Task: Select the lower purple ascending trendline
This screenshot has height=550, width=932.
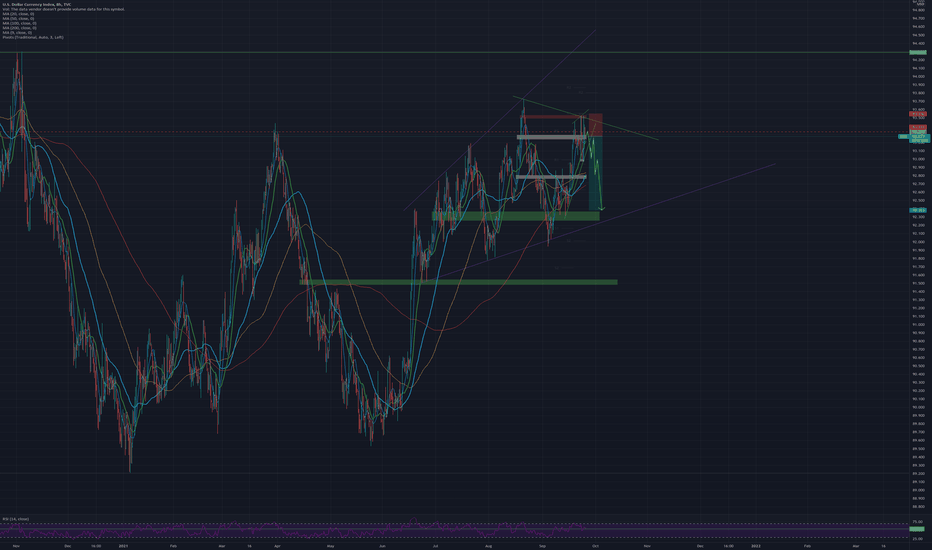Action: tap(600, 222)
